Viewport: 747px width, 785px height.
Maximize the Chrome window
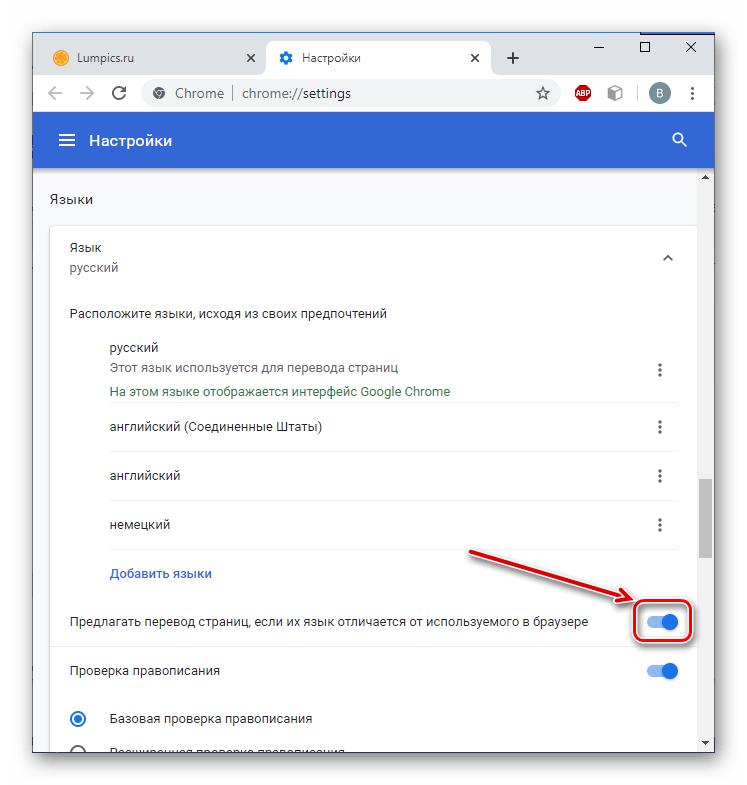[645, 48]
